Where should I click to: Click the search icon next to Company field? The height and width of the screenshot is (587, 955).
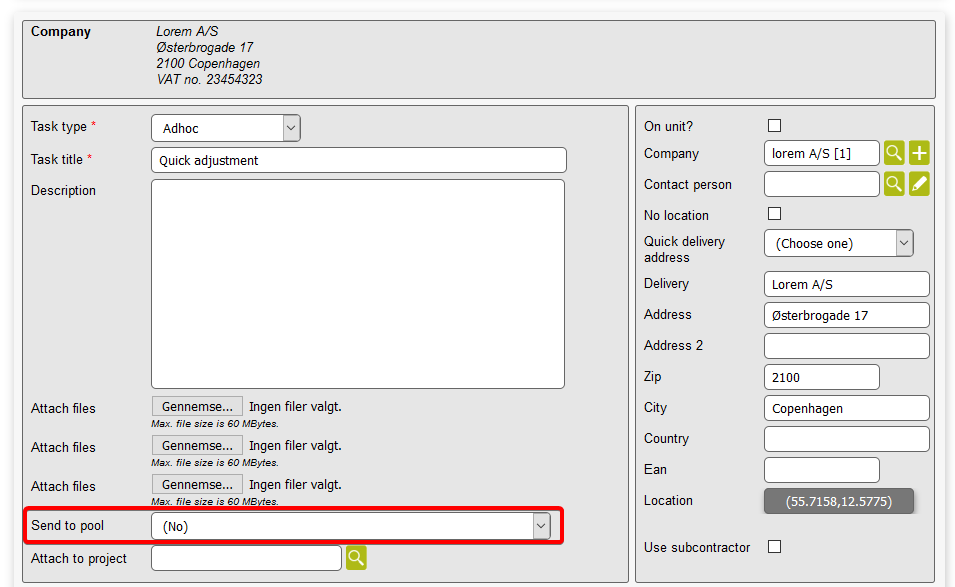[x=894, y=153]
